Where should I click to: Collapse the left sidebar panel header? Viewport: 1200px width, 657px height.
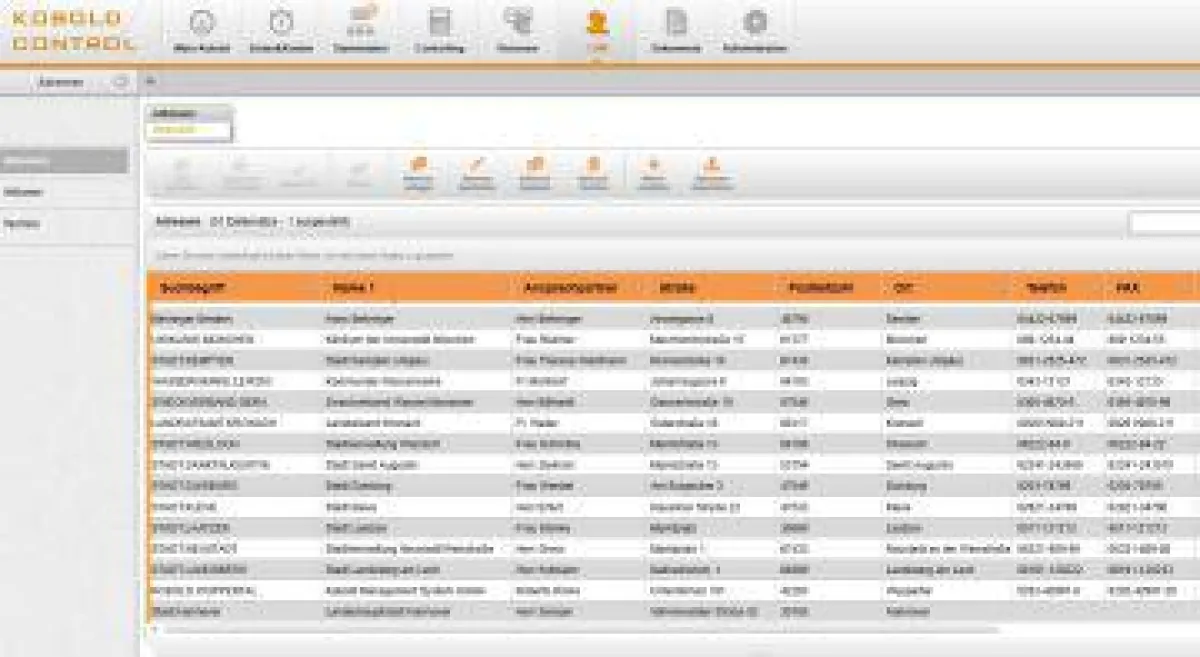click(120, 82)
